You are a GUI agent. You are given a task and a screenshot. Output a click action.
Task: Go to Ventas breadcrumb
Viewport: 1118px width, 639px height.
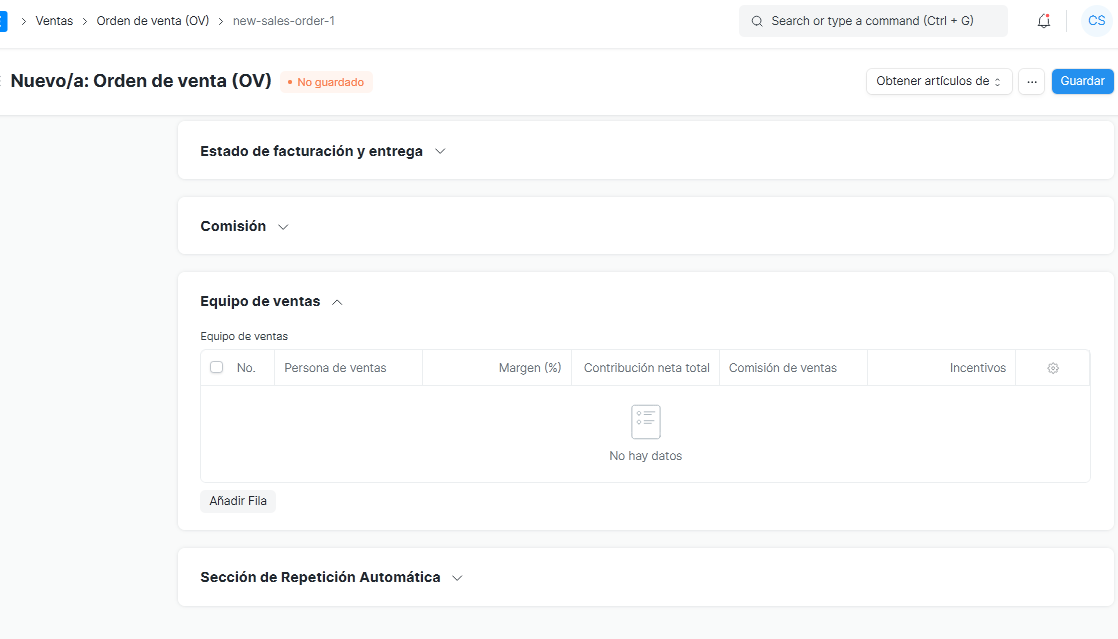pyautogui.click(x=54, y=21)
